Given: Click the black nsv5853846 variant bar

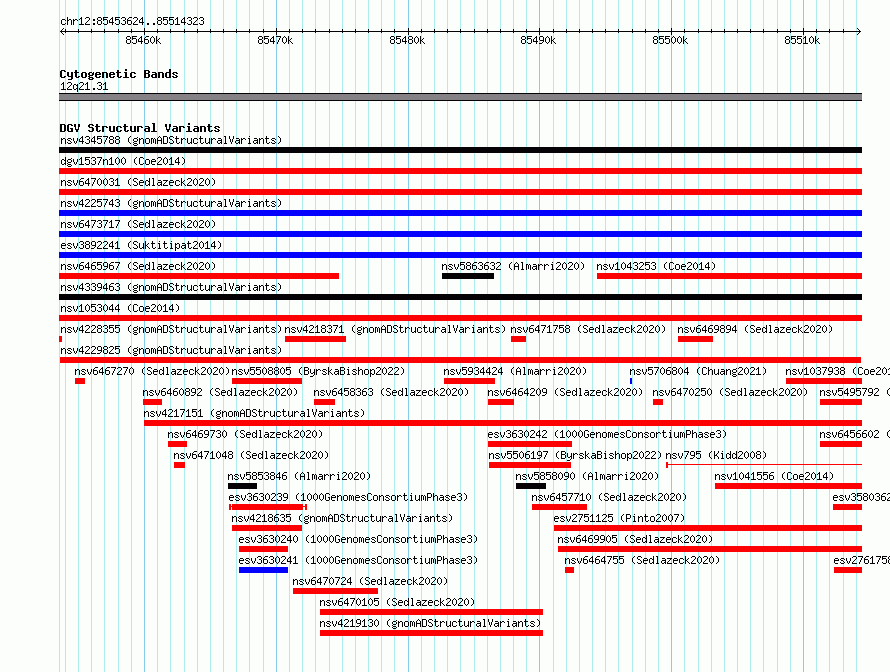Looking at the screenshot, I should (x=242, y=486).
